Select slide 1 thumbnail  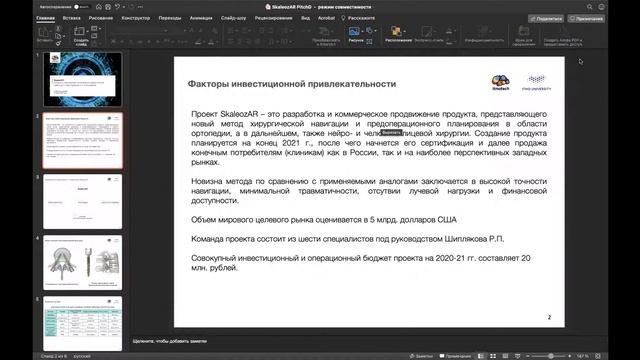point(82,79)
